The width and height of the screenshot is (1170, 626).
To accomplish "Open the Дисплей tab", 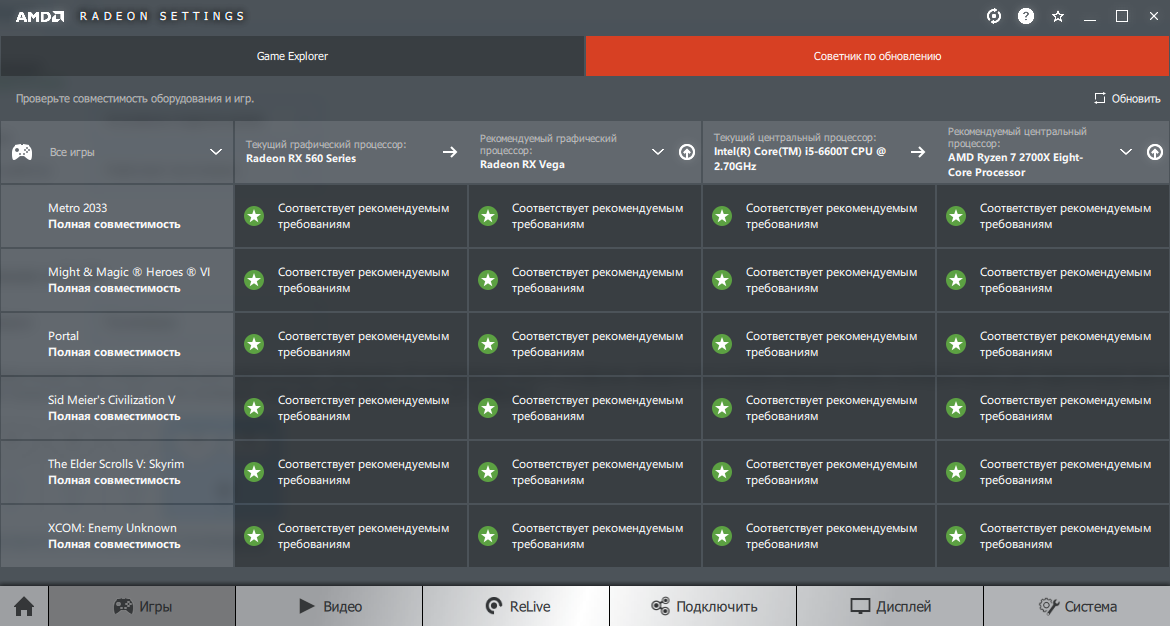I will 890,606.
